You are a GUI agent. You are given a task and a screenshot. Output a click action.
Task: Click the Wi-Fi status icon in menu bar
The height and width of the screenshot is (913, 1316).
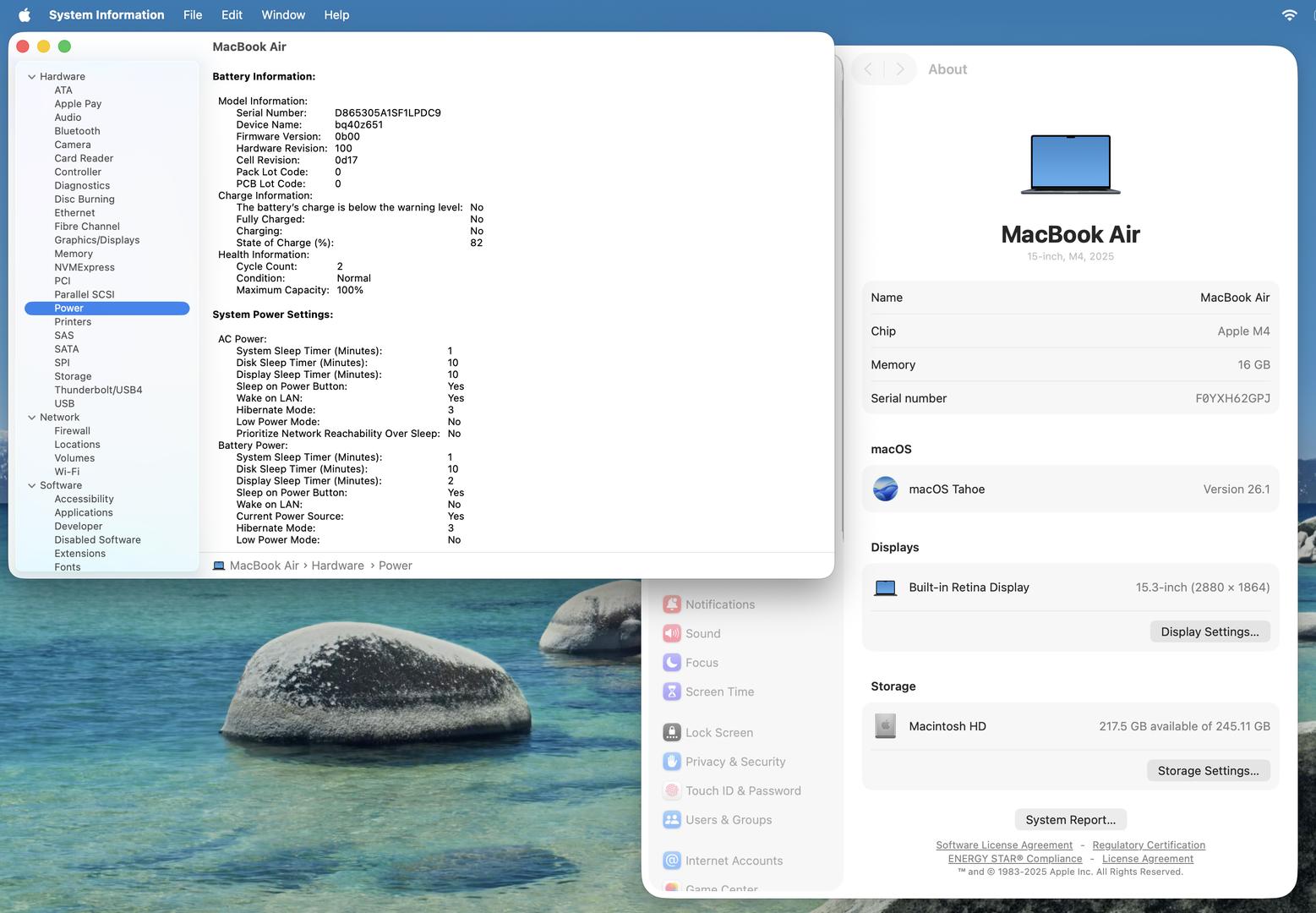[x=1289, y=15]
